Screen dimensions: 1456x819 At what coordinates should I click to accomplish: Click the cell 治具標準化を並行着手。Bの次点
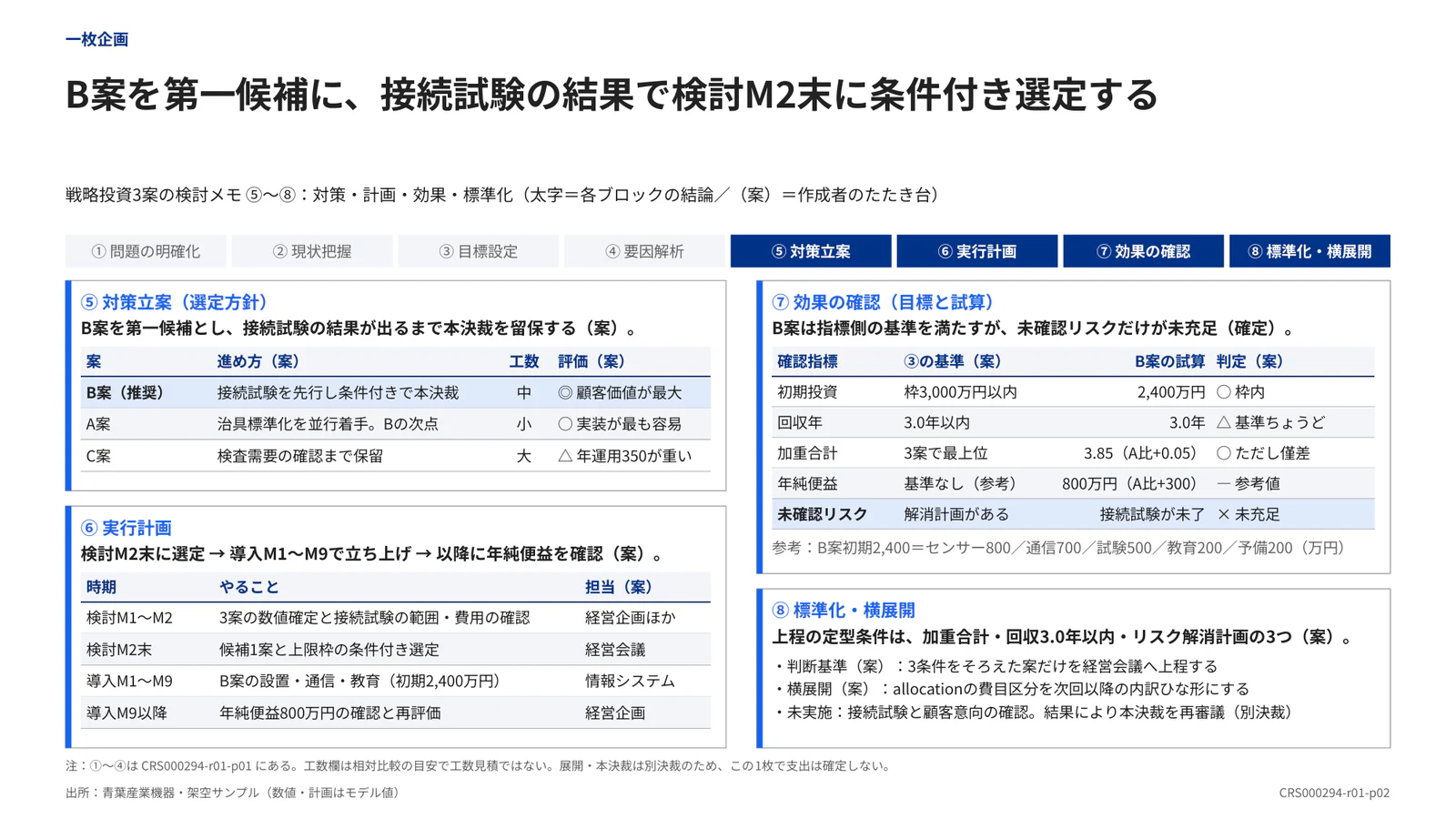[328, 424]
